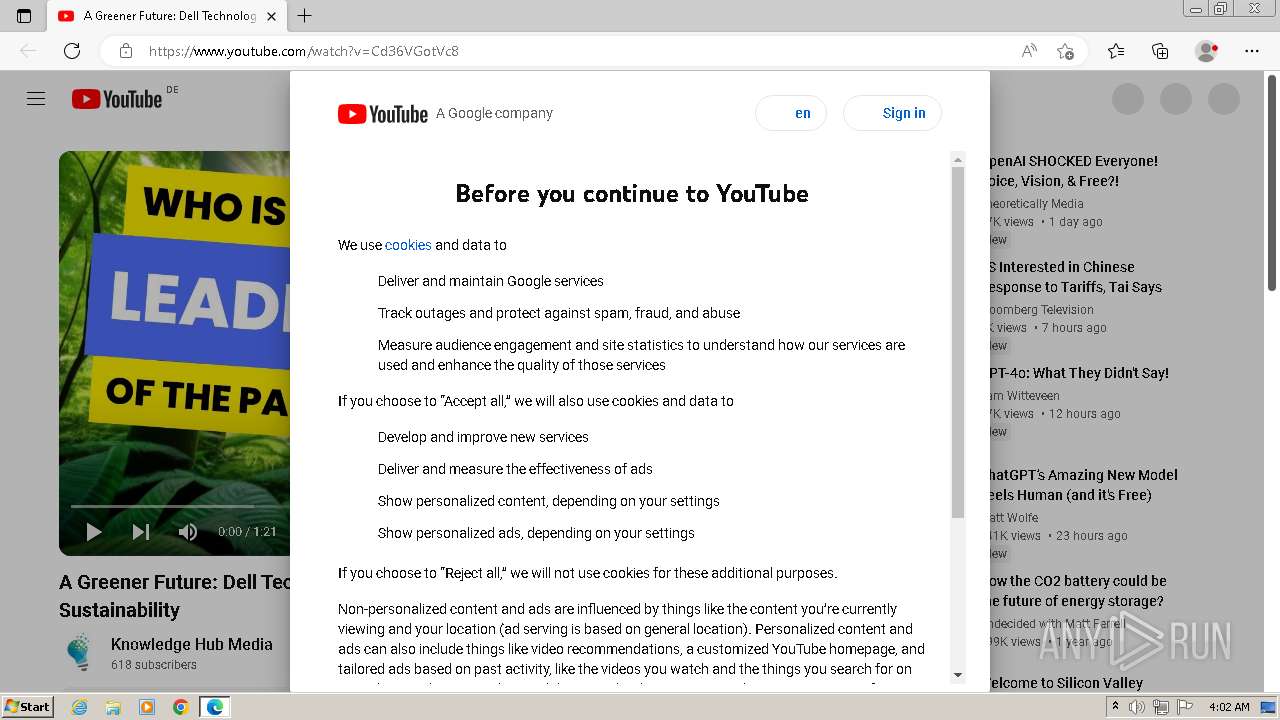This screenshot has height=720, width=1280.
Task: Open File Explorer from taskbar
Action: [113, 707]
